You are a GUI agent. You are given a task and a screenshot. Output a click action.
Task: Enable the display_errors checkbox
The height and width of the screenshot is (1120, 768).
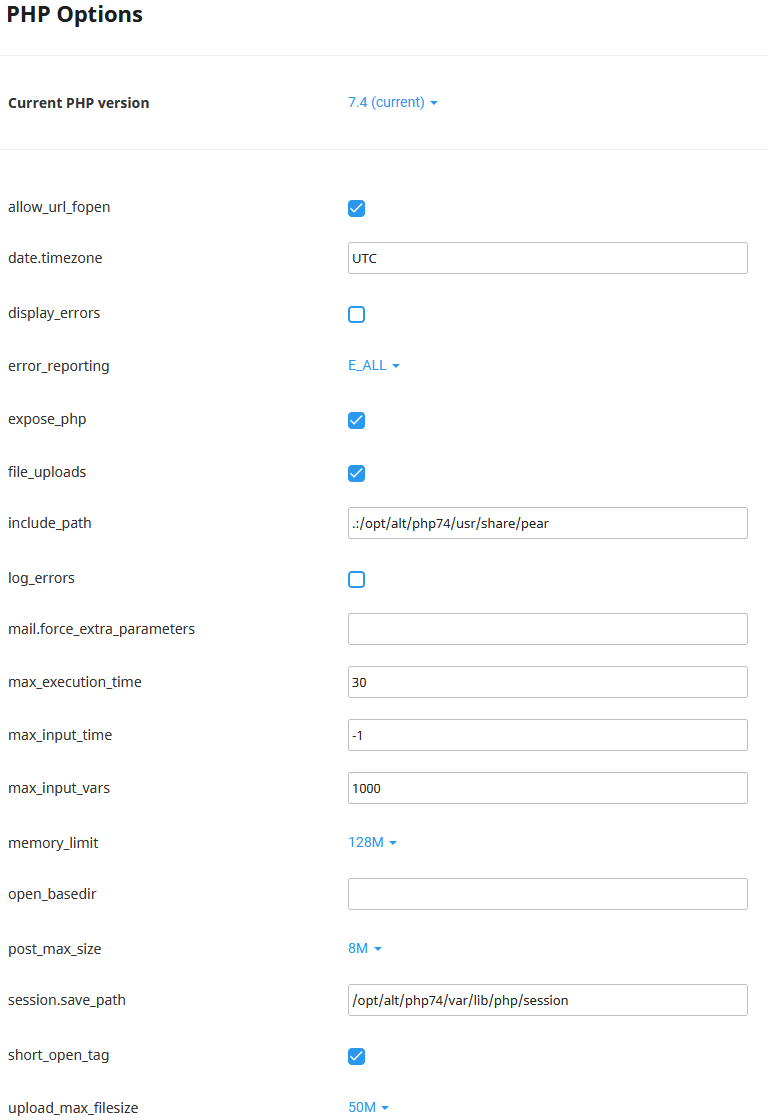tap(356, 314)
